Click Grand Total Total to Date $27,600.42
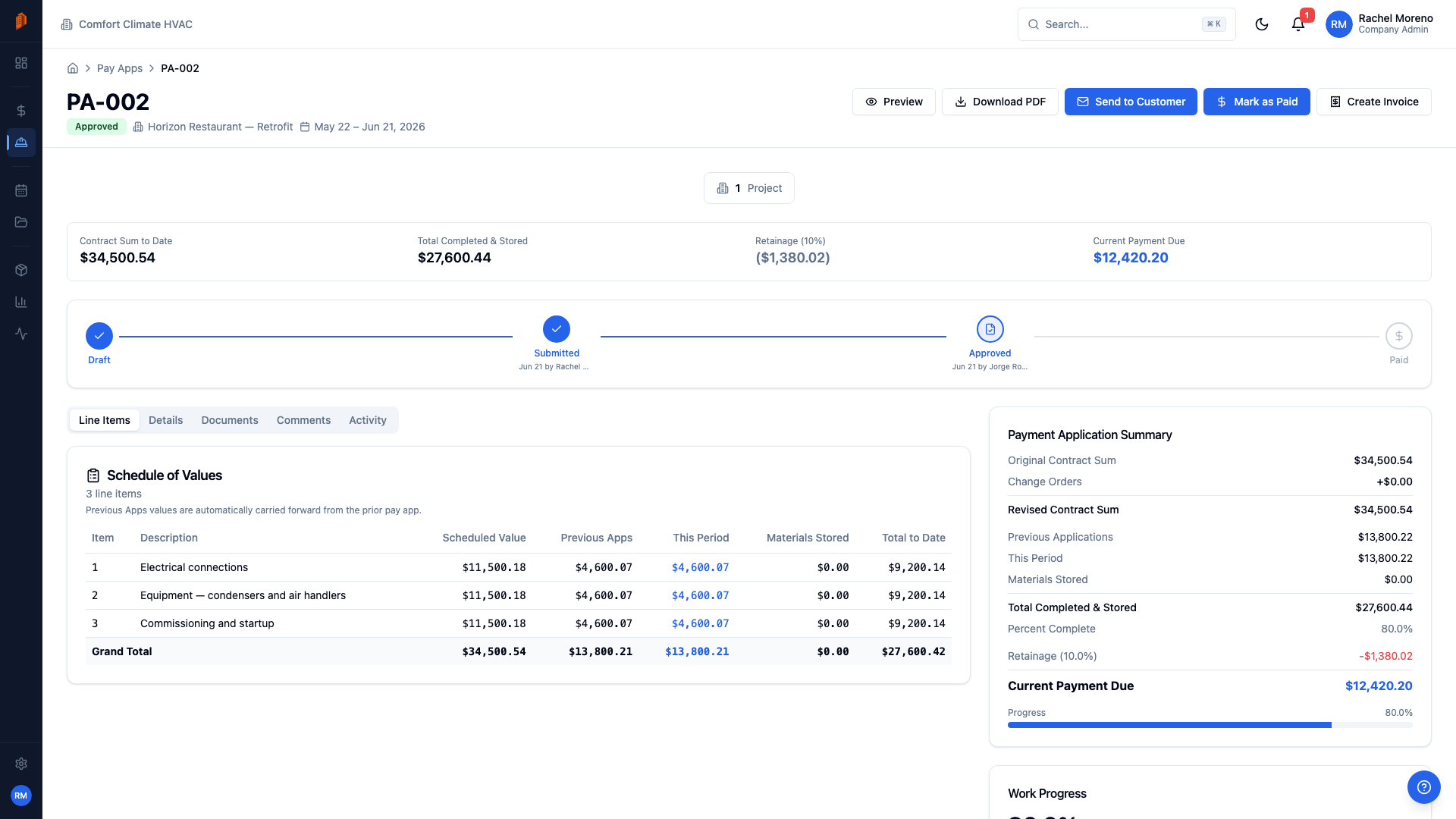The width and height of the screenshot is (1456, 819). (x=913, y=651)
